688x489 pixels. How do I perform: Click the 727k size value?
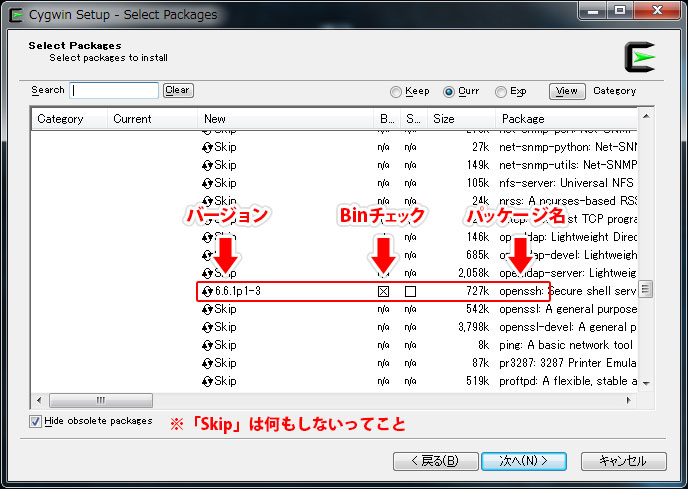pos(478,291)
